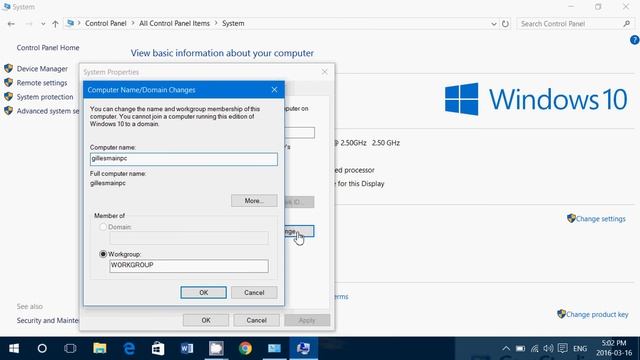The image size is (640, 360).
Task: Click the ENG language indicator
Action: point(580,349)
